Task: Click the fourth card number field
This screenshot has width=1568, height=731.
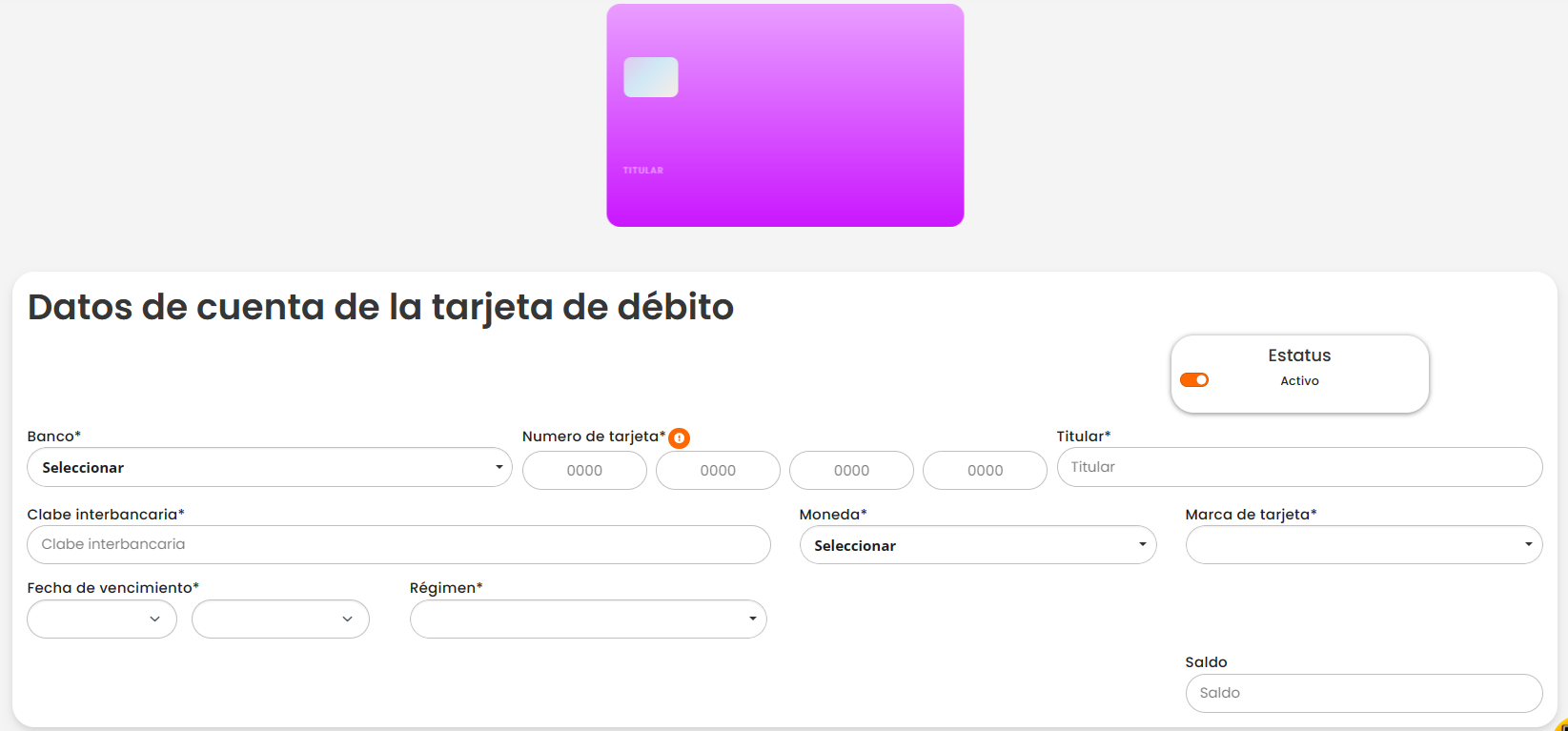Action: click(985, 471)
